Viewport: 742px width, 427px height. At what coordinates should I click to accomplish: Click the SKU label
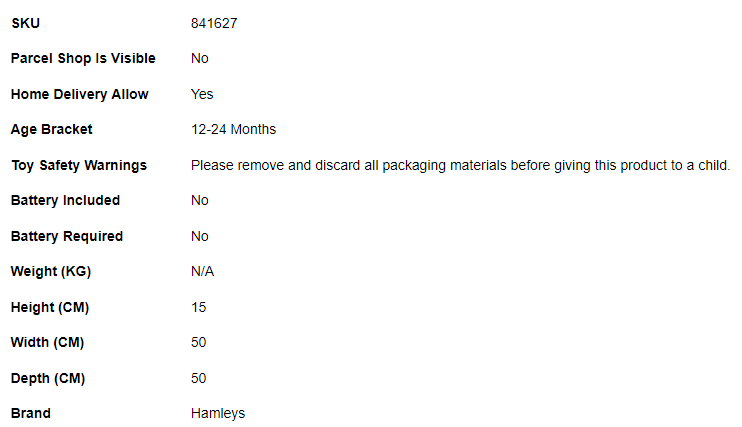coord(25,23)
